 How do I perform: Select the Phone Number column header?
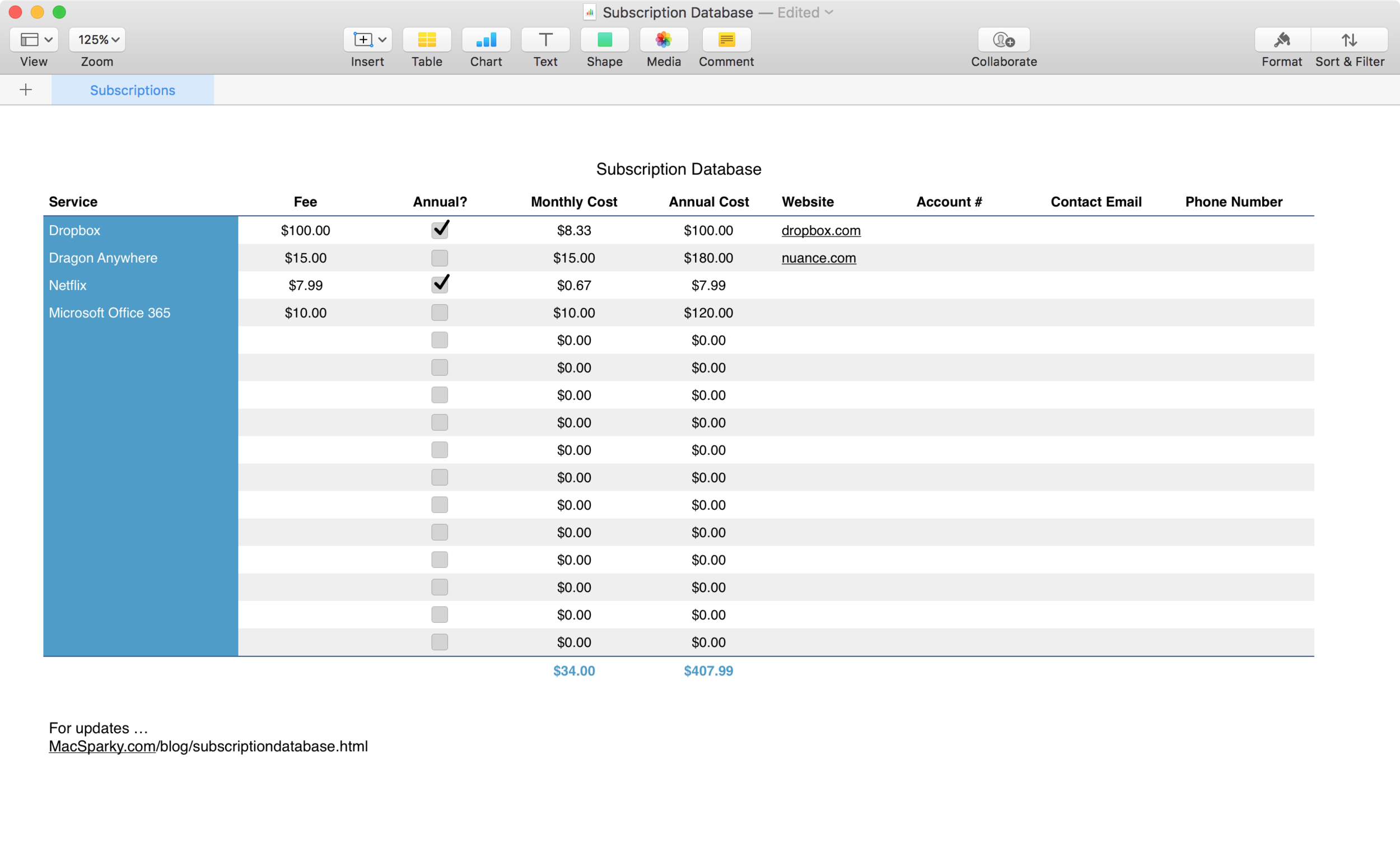click(1234, 202)
